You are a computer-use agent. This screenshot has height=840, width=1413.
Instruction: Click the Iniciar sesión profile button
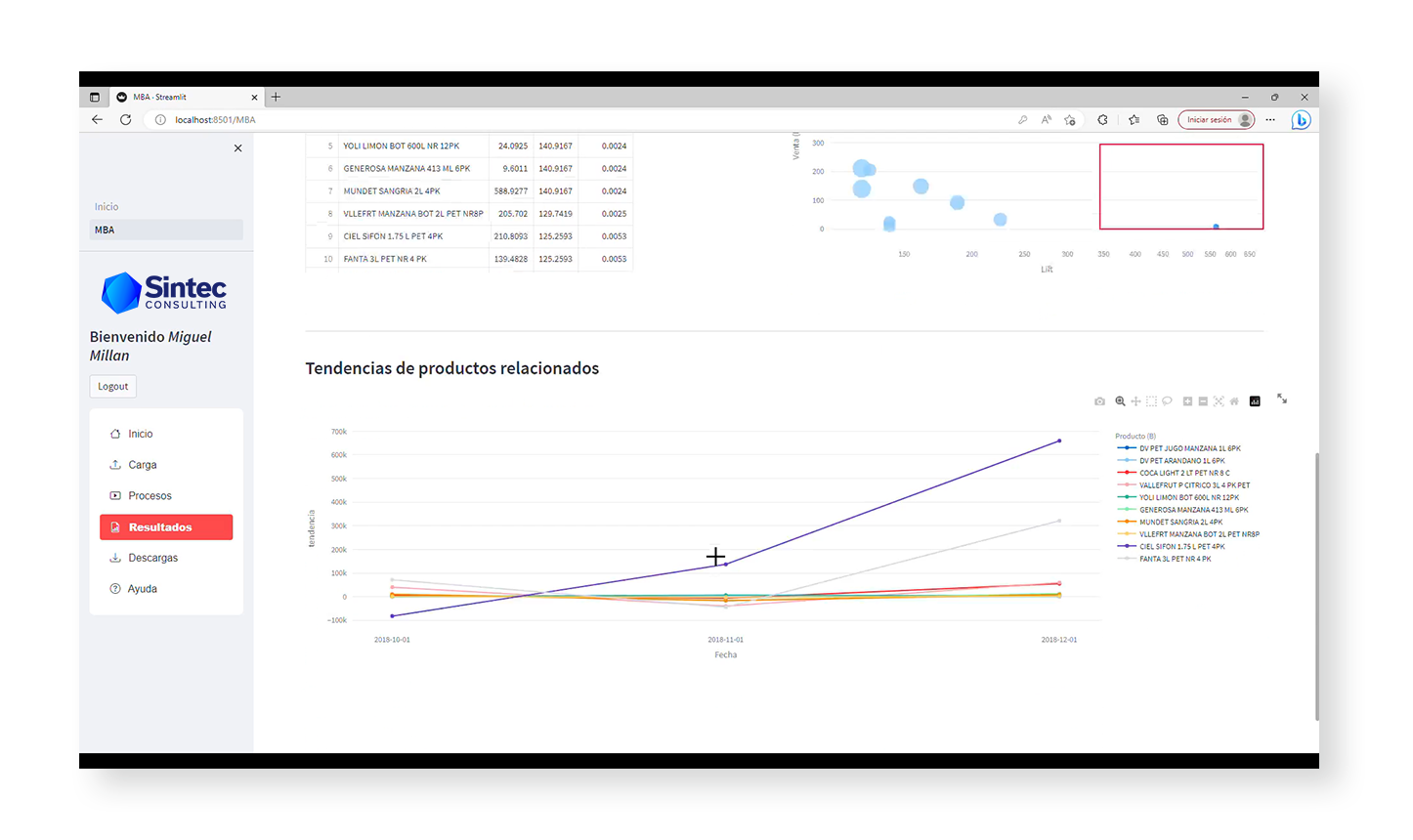click(1217, 120)
